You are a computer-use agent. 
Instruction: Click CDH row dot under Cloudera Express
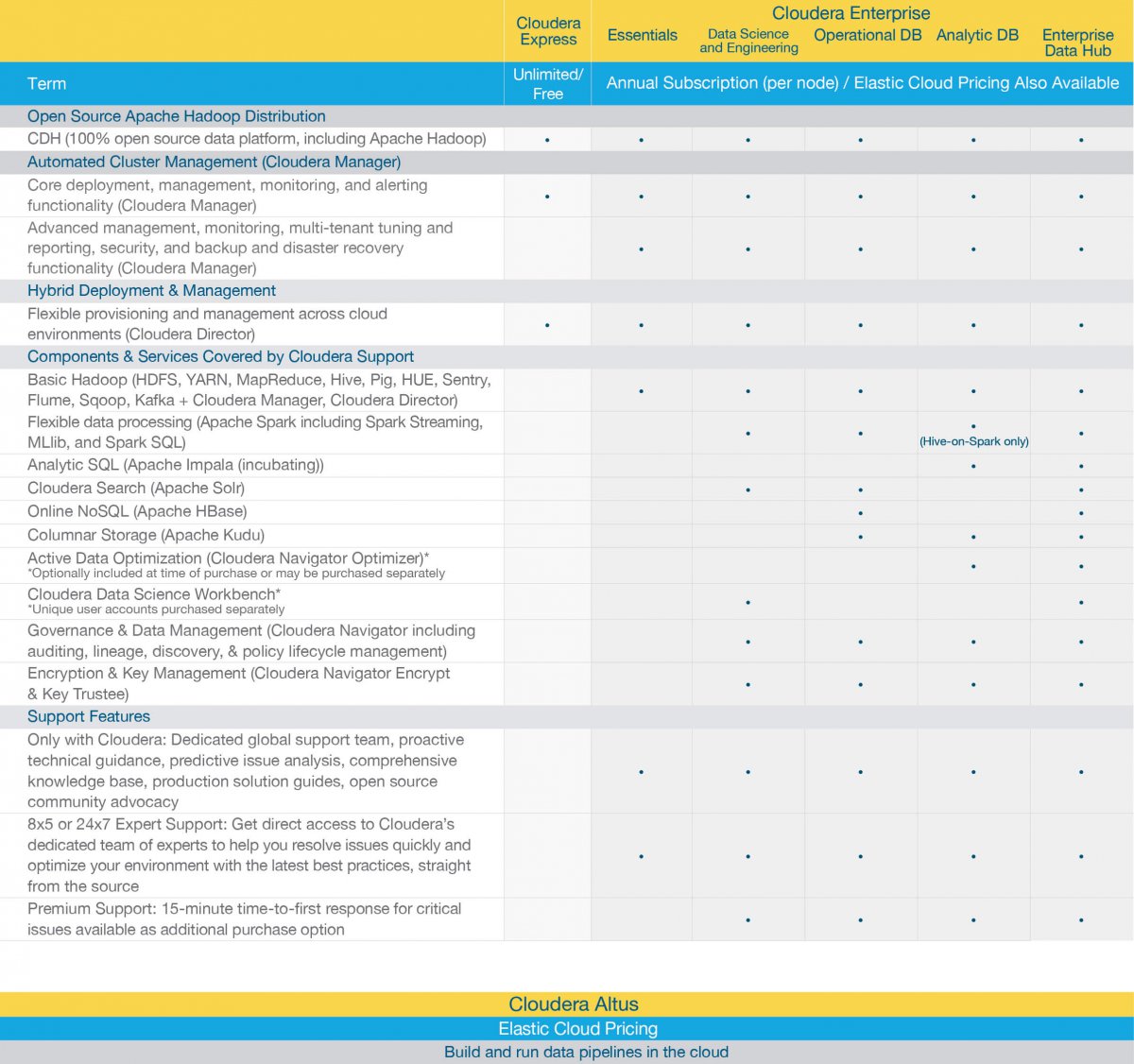coord(547,140)
